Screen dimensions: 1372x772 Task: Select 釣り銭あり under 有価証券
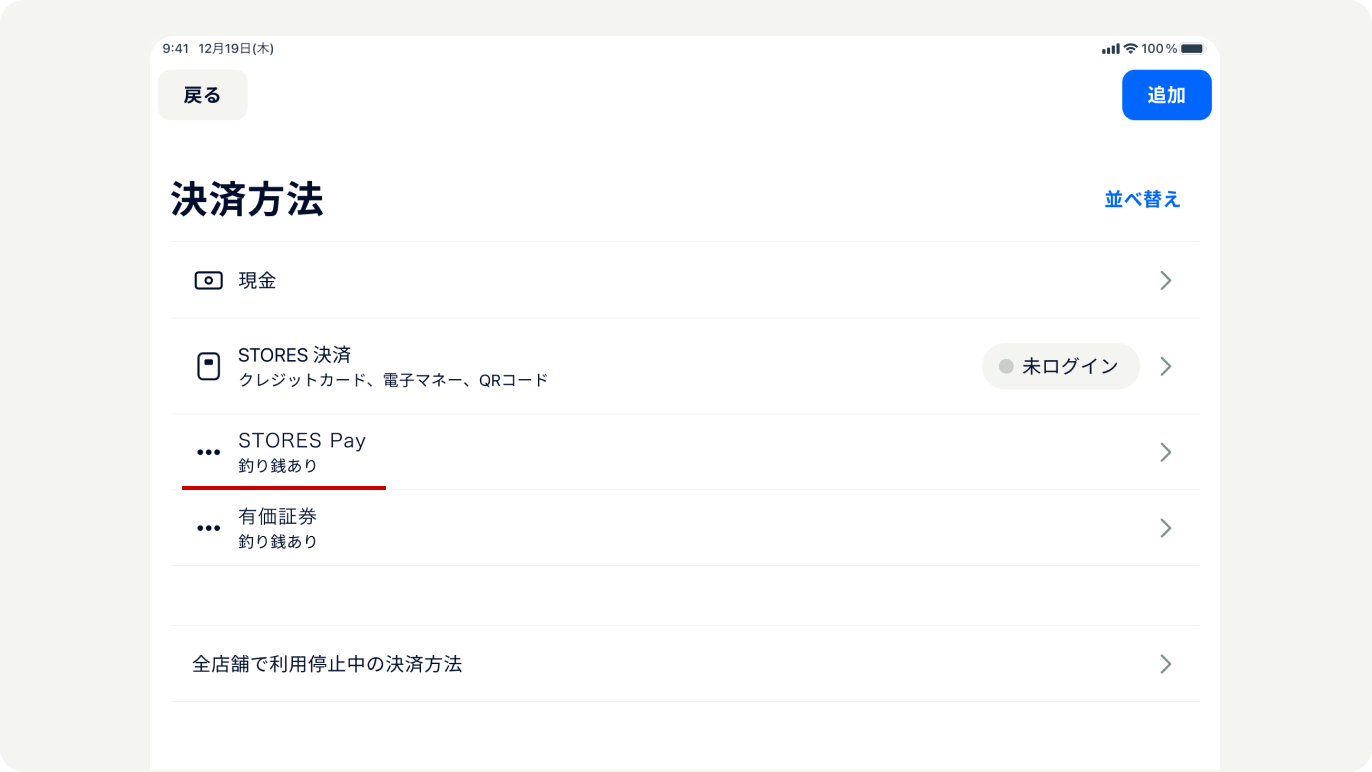click(x=278, y=542)
